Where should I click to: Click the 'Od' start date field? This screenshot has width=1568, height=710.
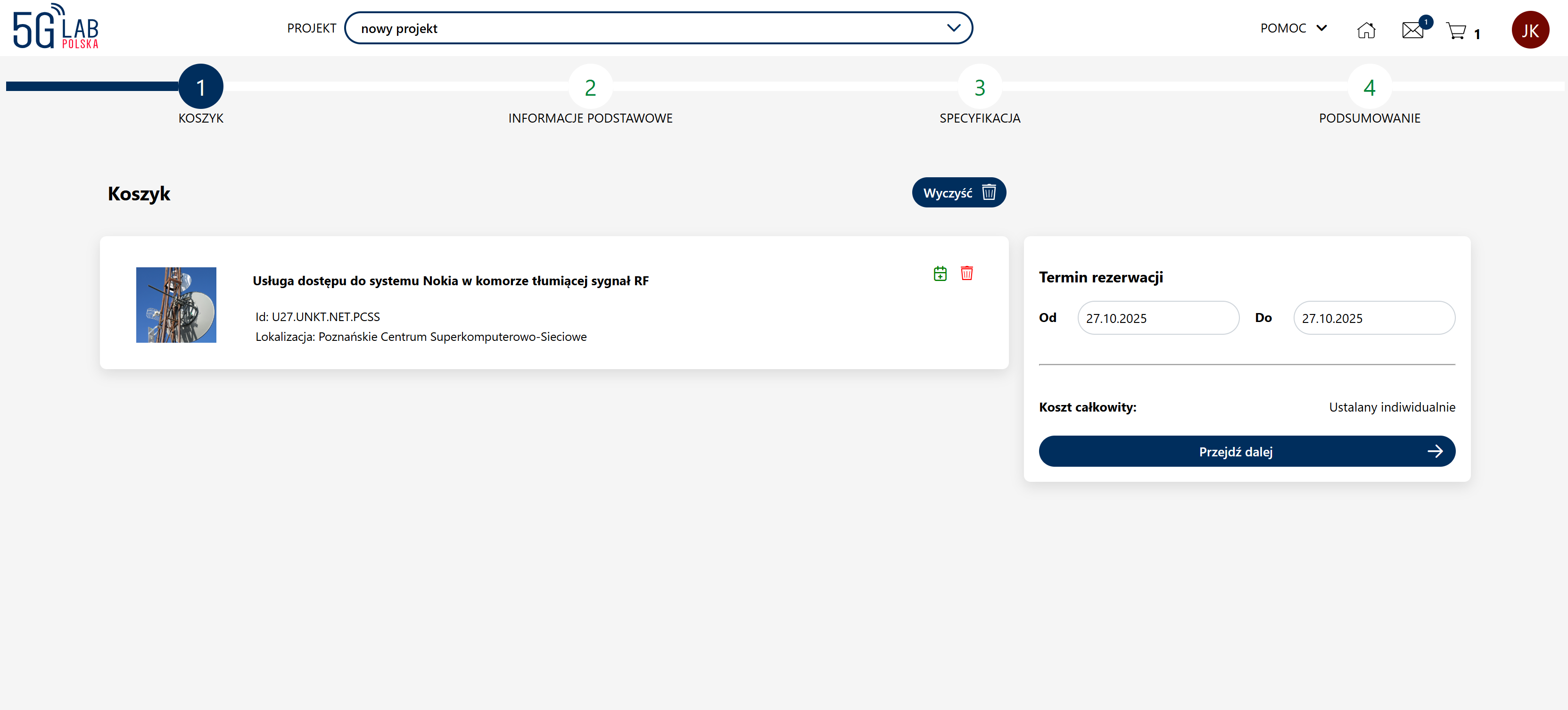[1158, 318]
